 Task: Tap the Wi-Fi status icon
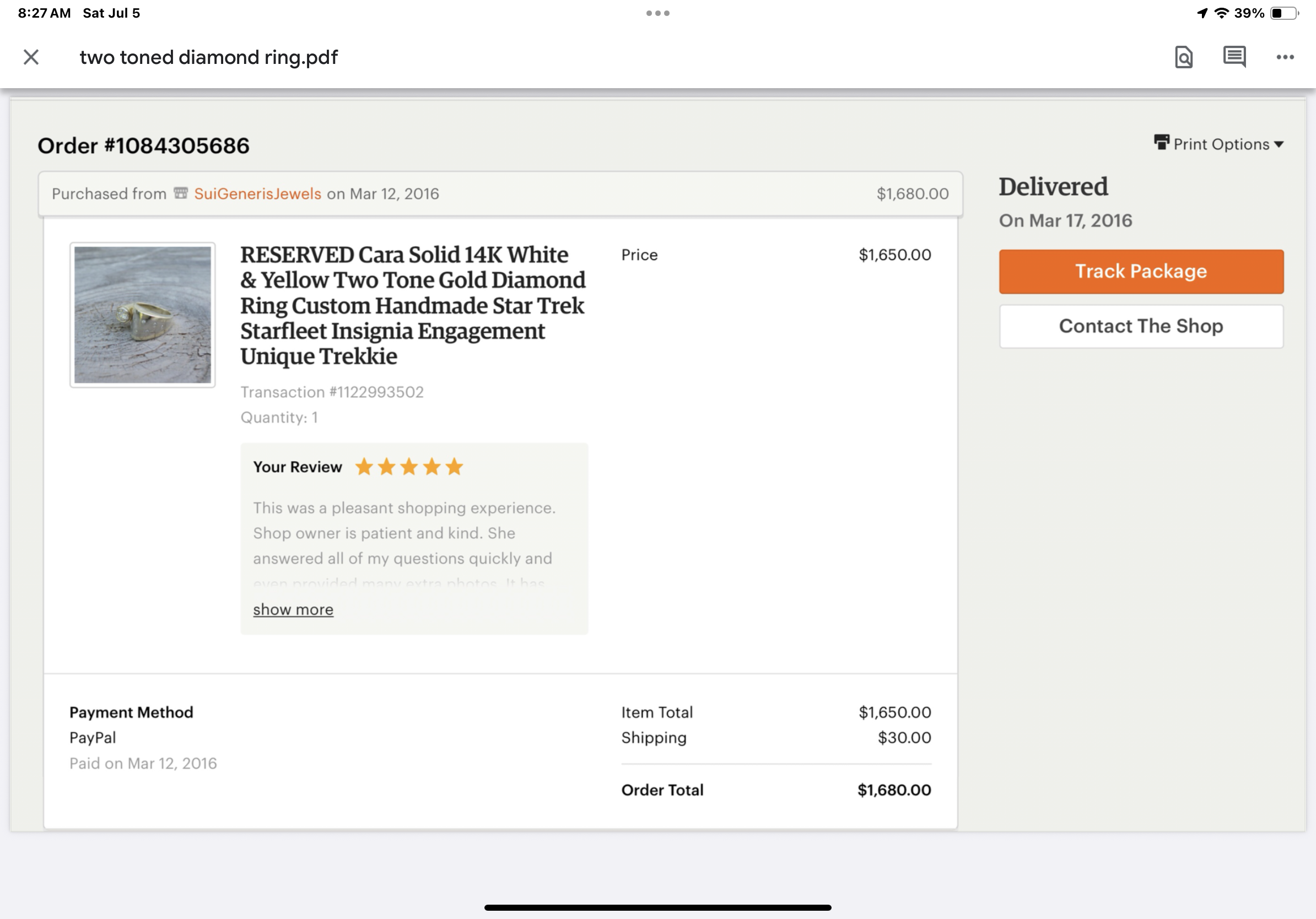pos(1221,13)
